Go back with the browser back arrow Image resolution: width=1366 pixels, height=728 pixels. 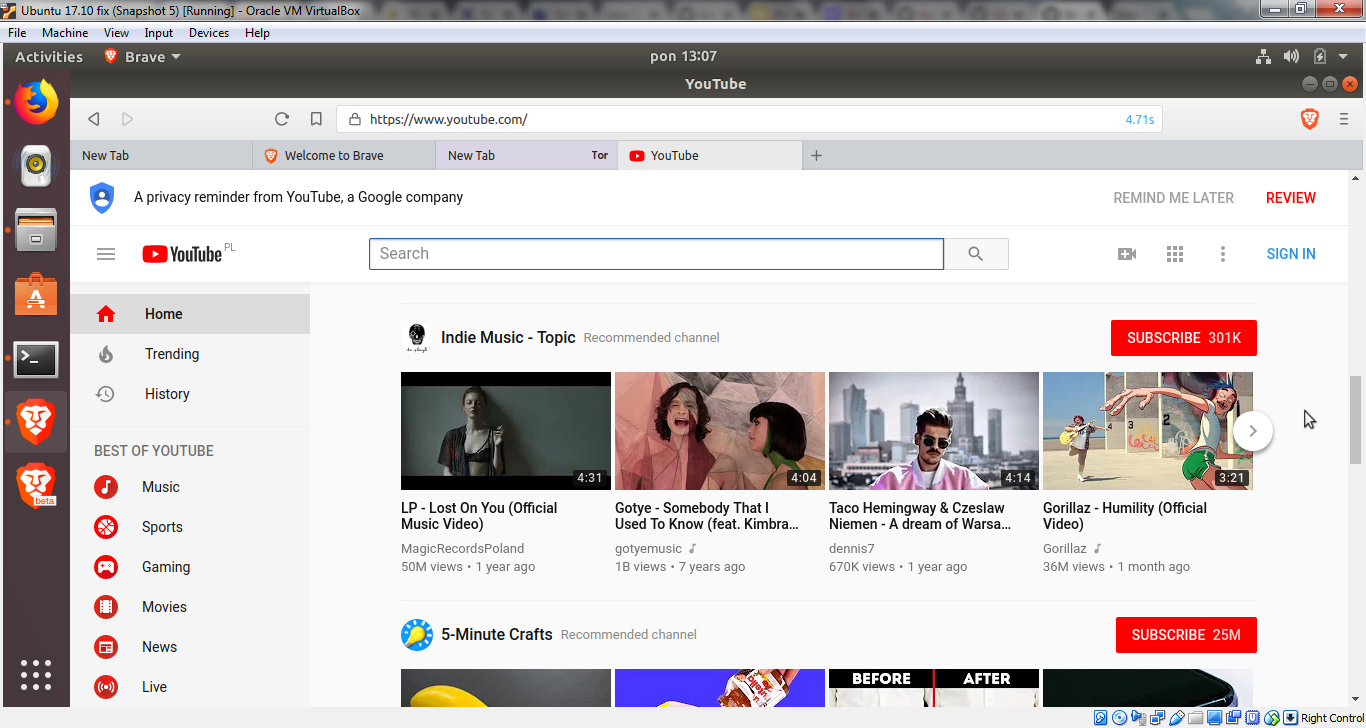(x=93, y=119)
